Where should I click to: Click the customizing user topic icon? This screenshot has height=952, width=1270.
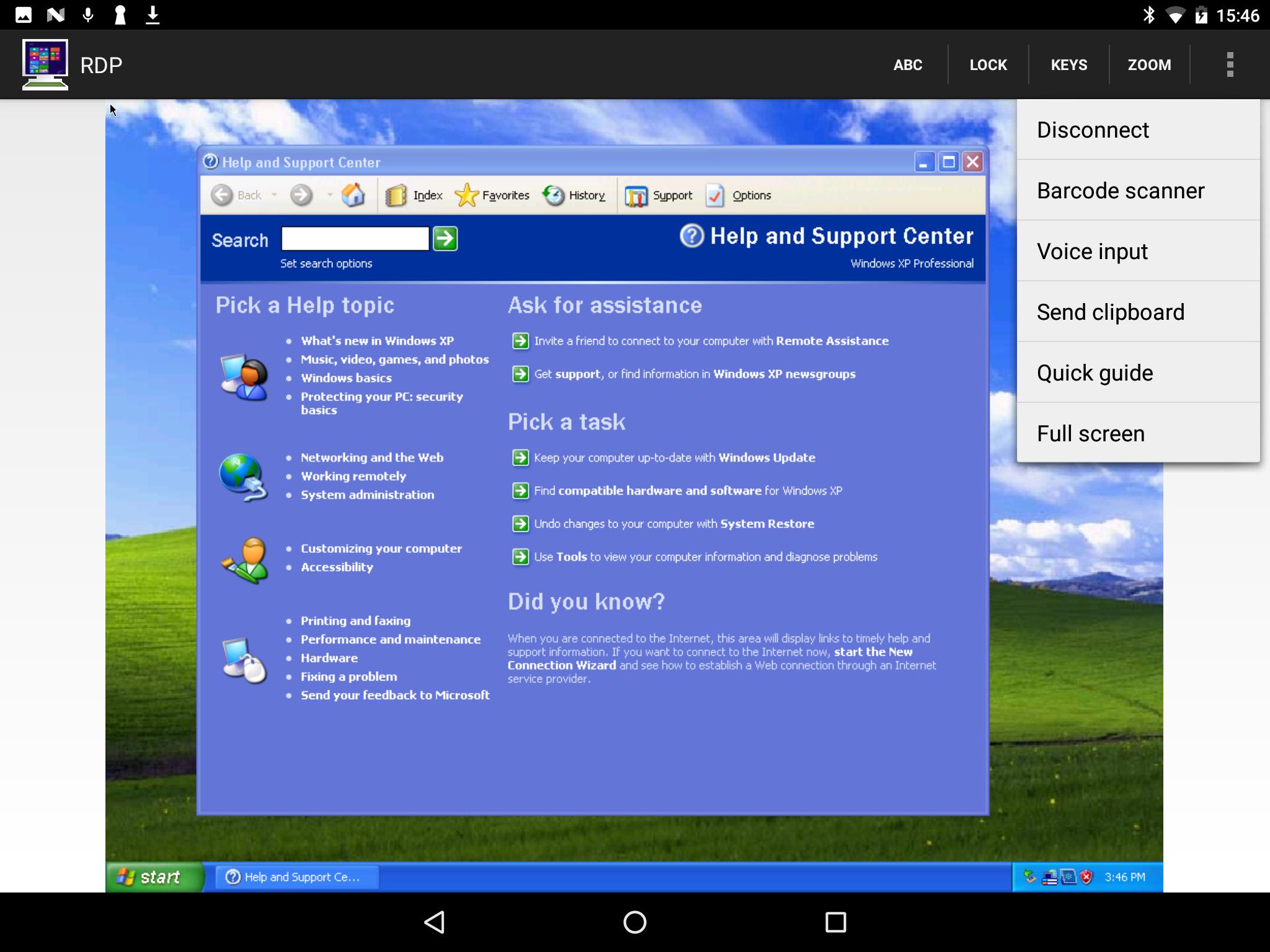coord(244,560)
